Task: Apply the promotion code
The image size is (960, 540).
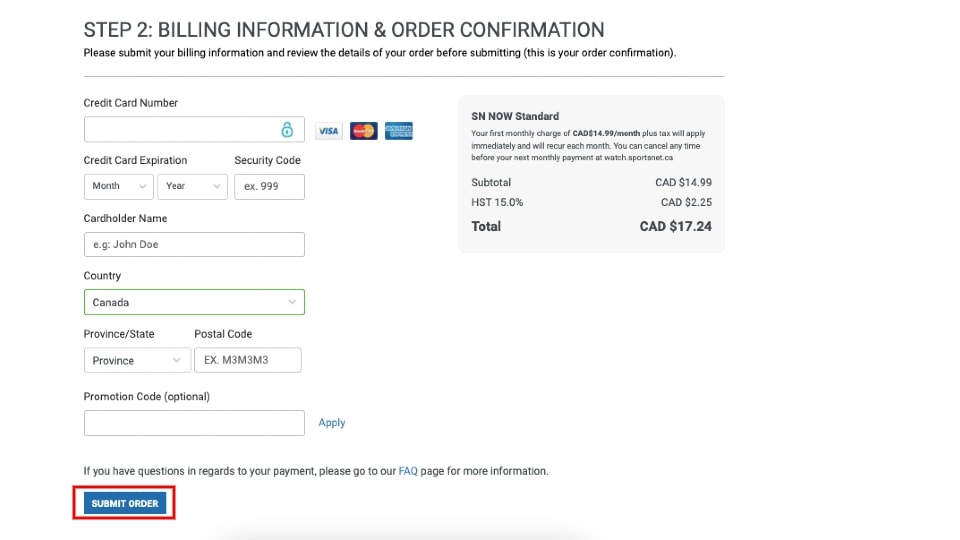Action: (332, 423)
